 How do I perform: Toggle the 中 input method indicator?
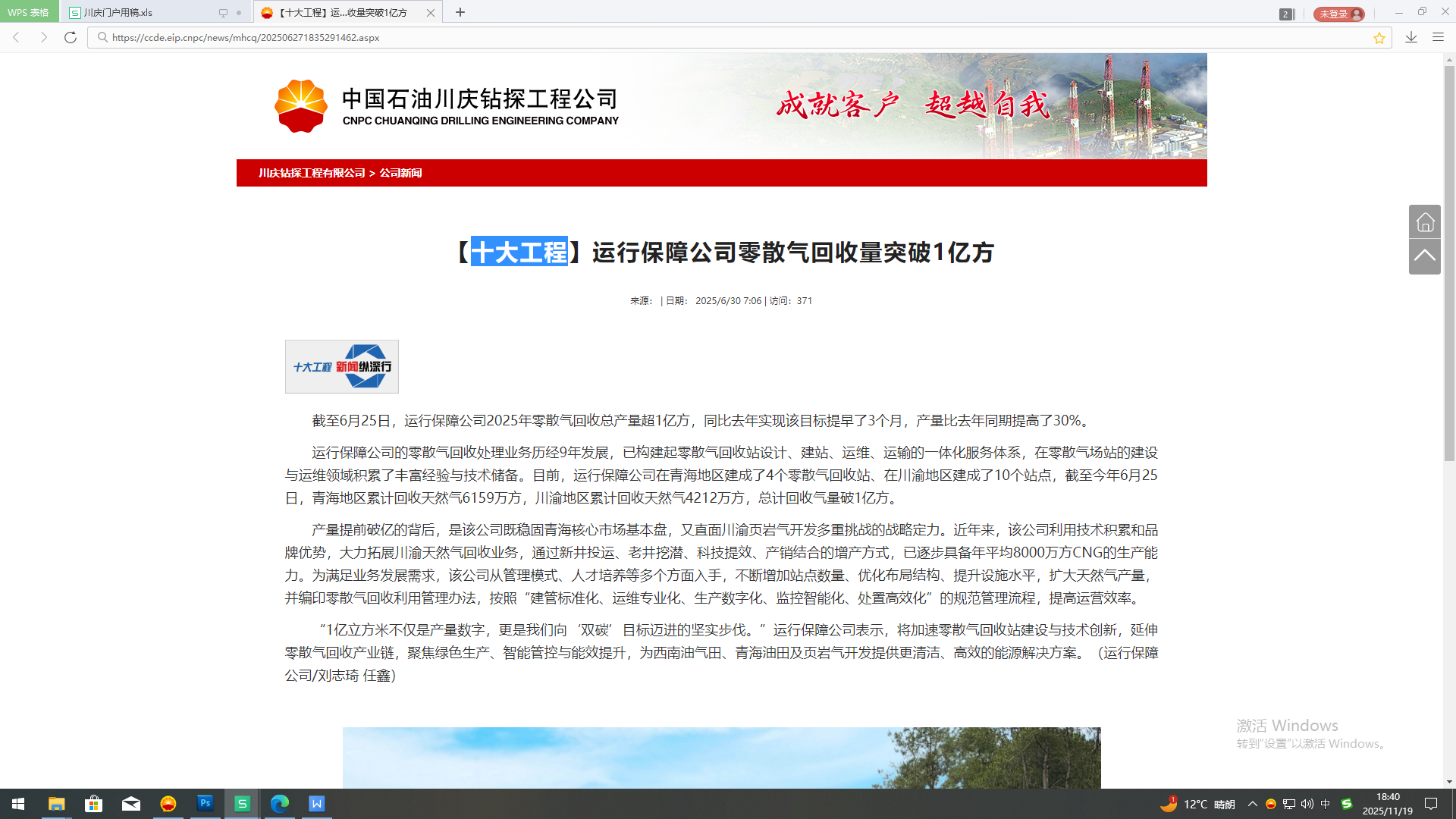click(1326, 804)
